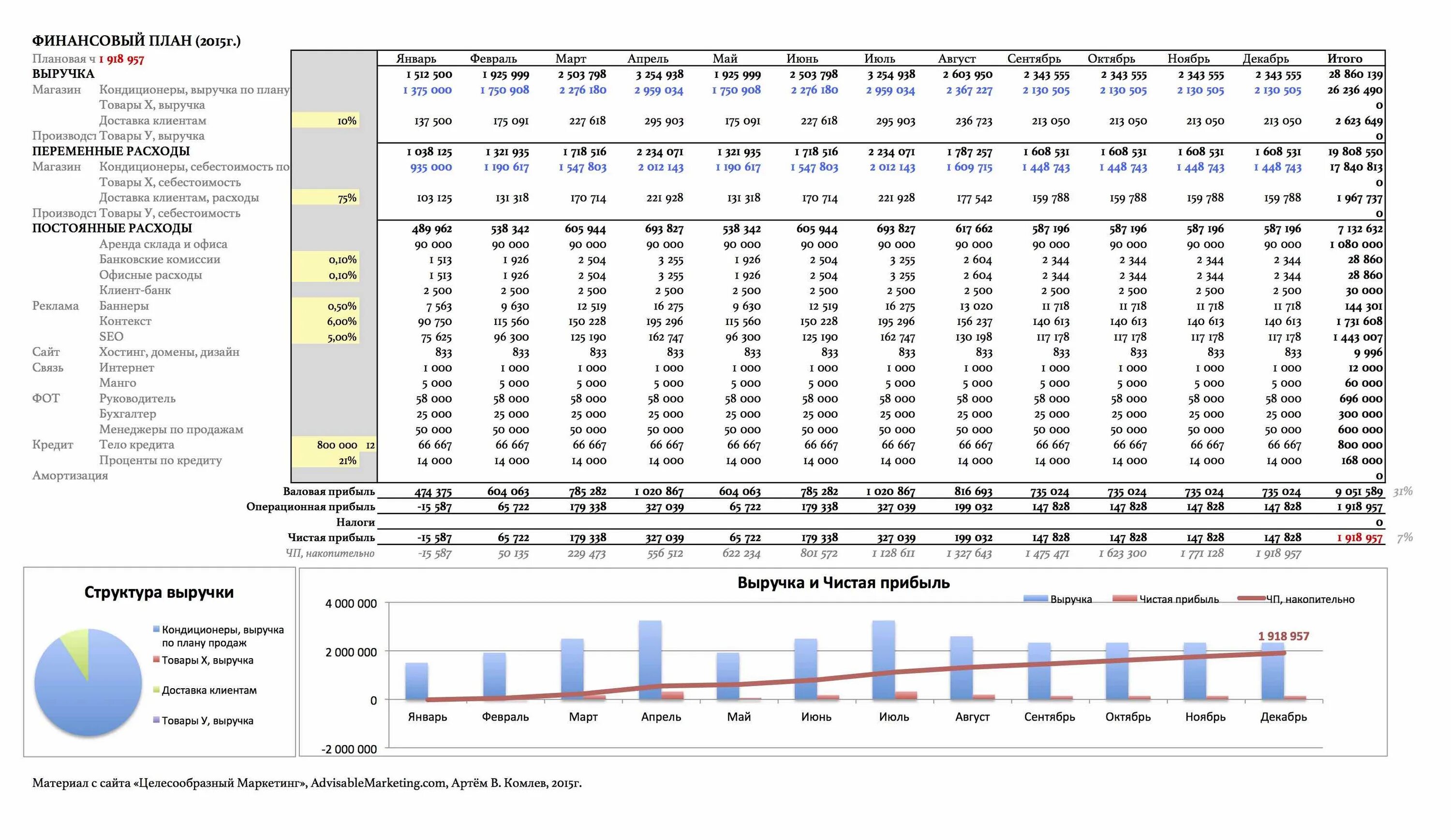Click the 800 000 credit body input cell
The width and height of the screenshot is (1451, 840).
[x=326, y=444]
